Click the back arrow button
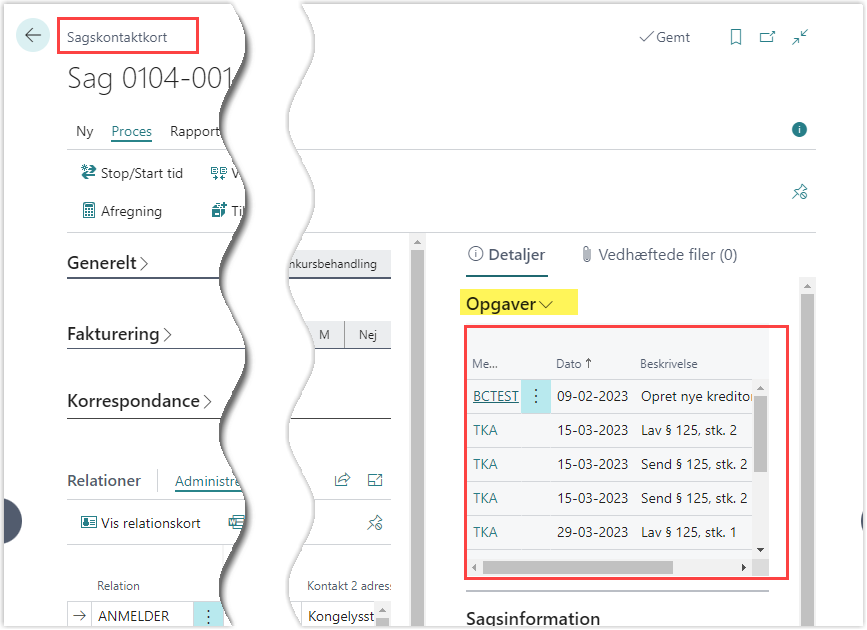This screenshot has height=630, width=867. 33,36
